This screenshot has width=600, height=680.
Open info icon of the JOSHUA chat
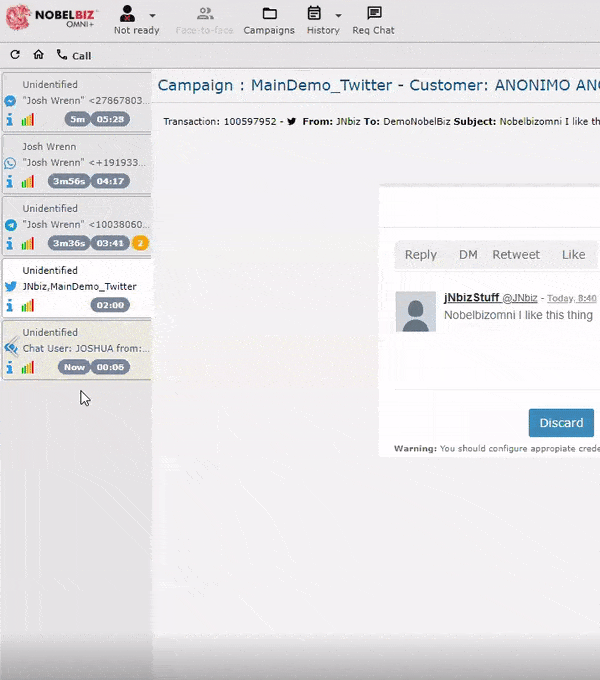10,367
